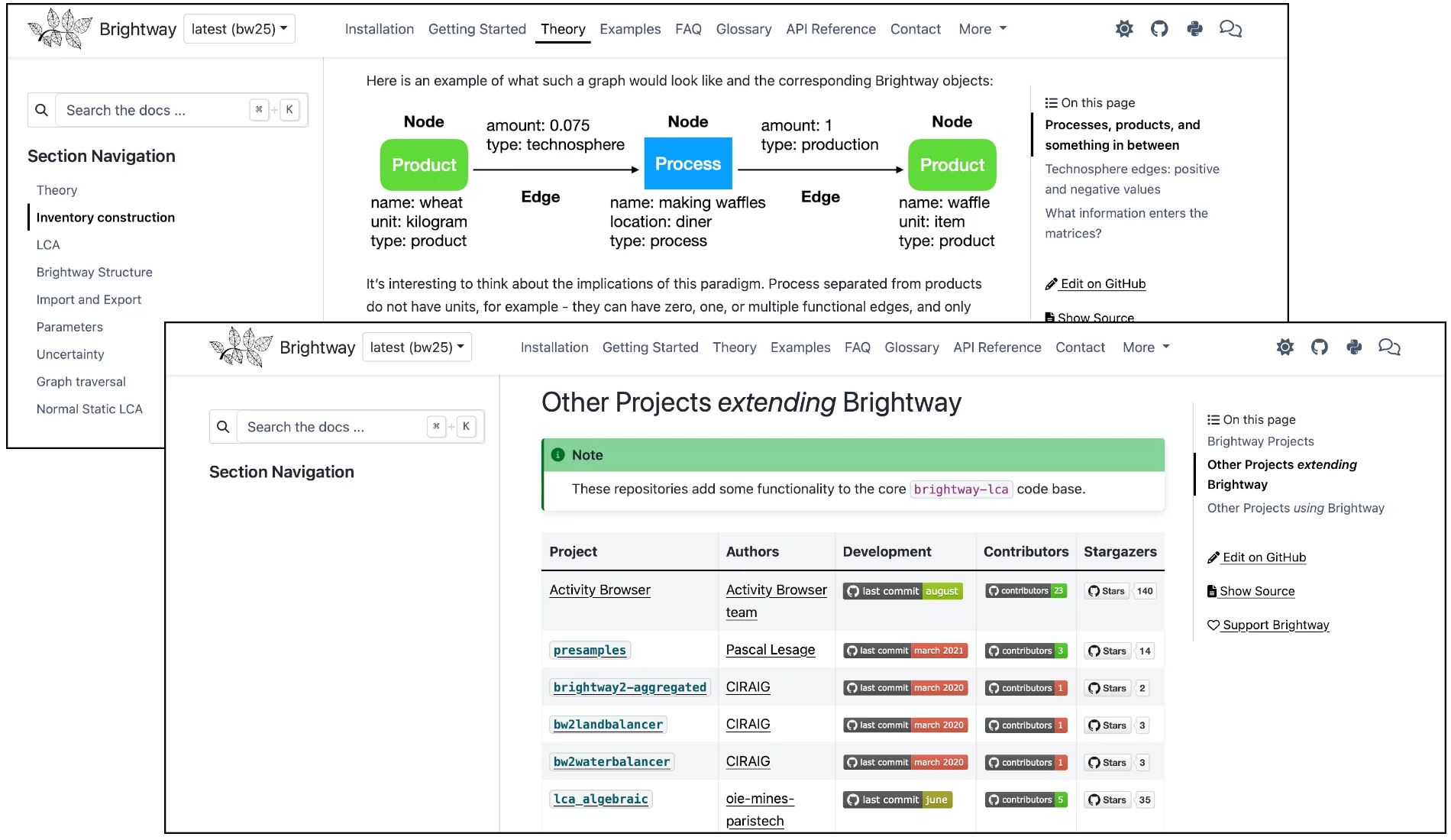Open the GitHub icon in the upper navbar
Viewport: 1451px width, 840px height.
pyautogui.click(x=1159, y=29)
